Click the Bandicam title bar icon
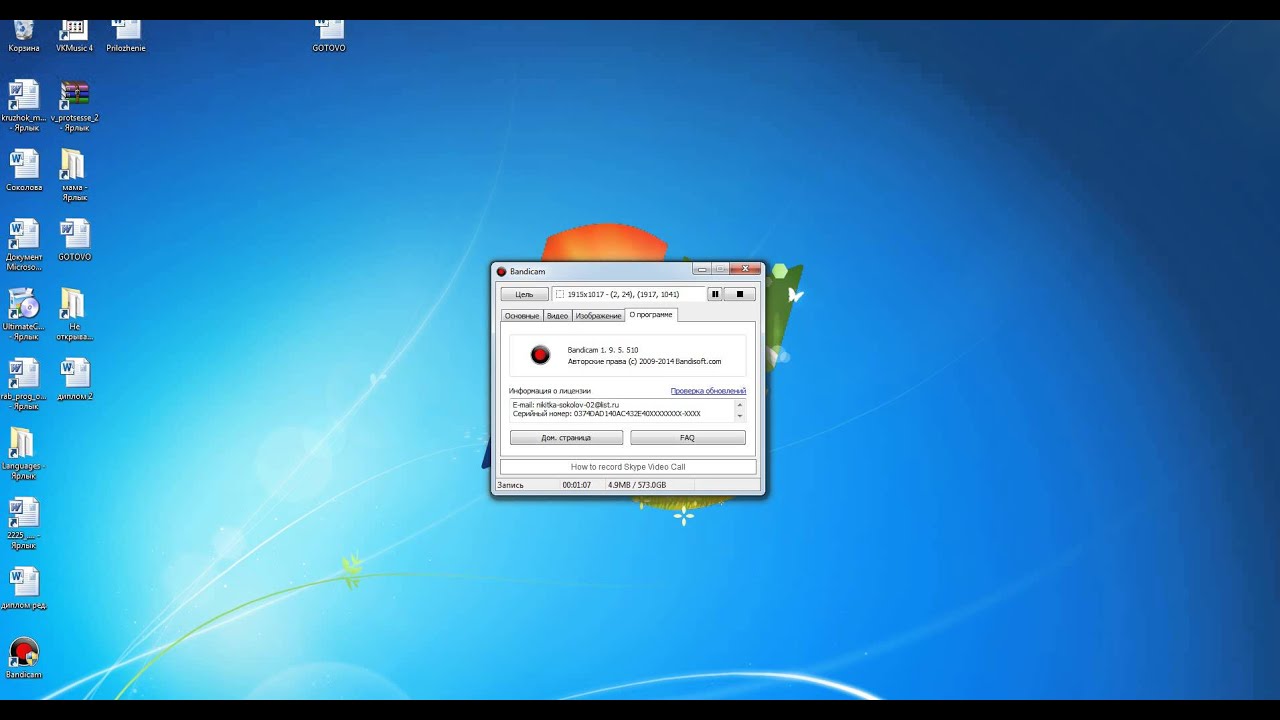Image resolution: width=1280 pixels, height=720 pixels. coord(502,272)
